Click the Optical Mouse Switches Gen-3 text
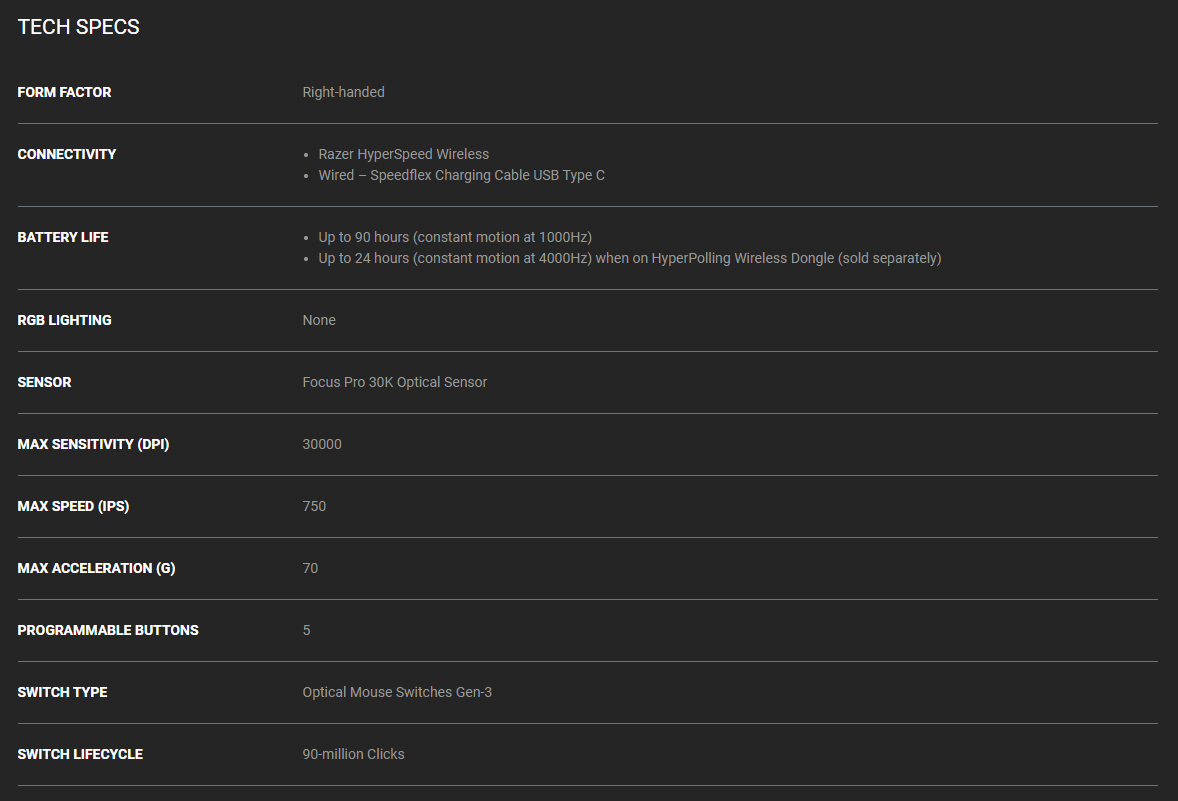Image resolution: width=1178 pixels, height=801 pixels. click(397, 692)
